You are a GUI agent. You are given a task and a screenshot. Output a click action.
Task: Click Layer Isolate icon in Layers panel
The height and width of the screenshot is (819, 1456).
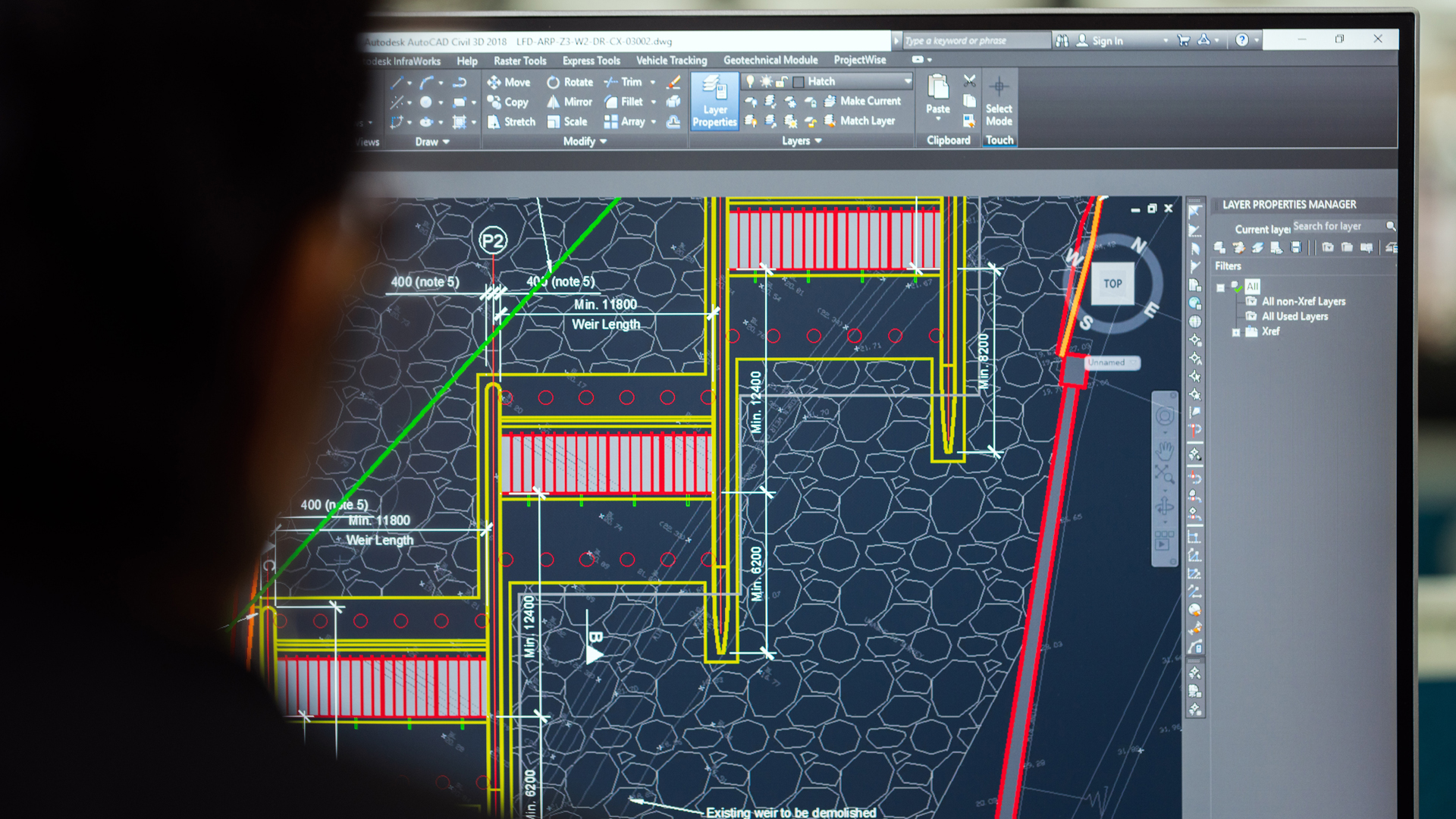tap(770, 101)
